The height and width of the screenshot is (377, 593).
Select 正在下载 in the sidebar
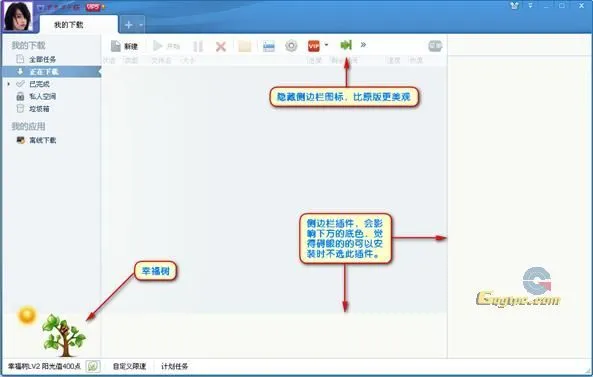(x=51, y=72)
